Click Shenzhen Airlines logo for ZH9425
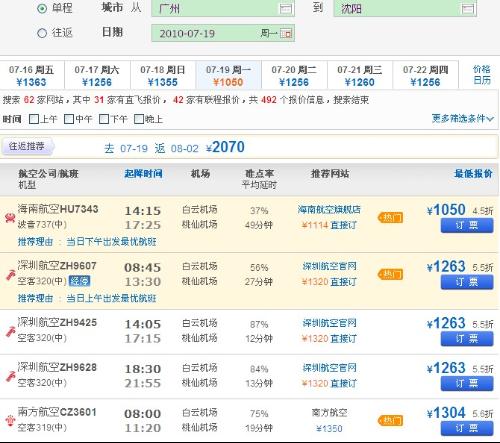Image resolution: width=500 pixels, height=443 pixels. pos(10,332)
